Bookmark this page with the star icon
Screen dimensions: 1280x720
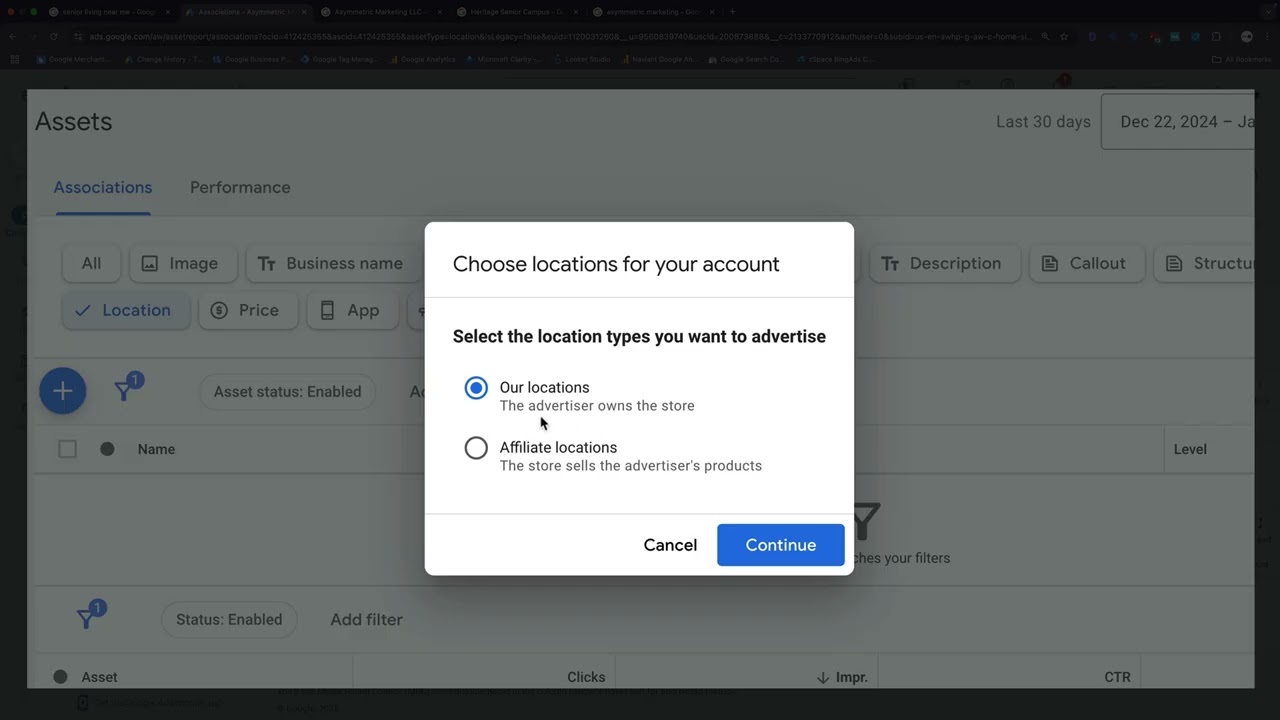tap(1064, 36)
